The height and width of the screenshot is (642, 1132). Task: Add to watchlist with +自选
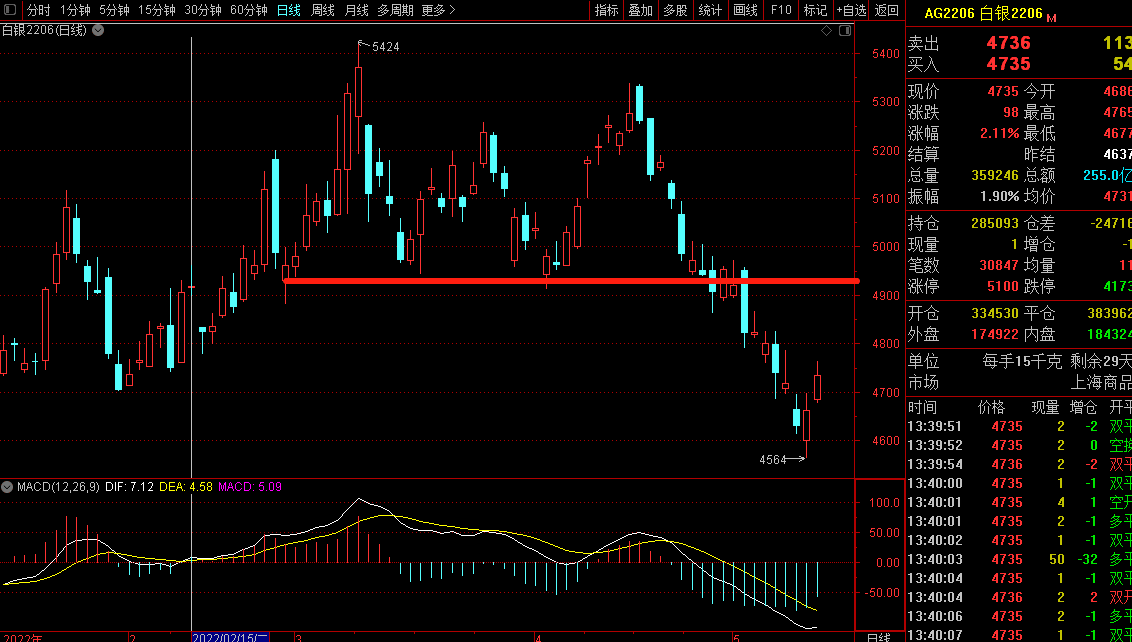coord(851,10)
